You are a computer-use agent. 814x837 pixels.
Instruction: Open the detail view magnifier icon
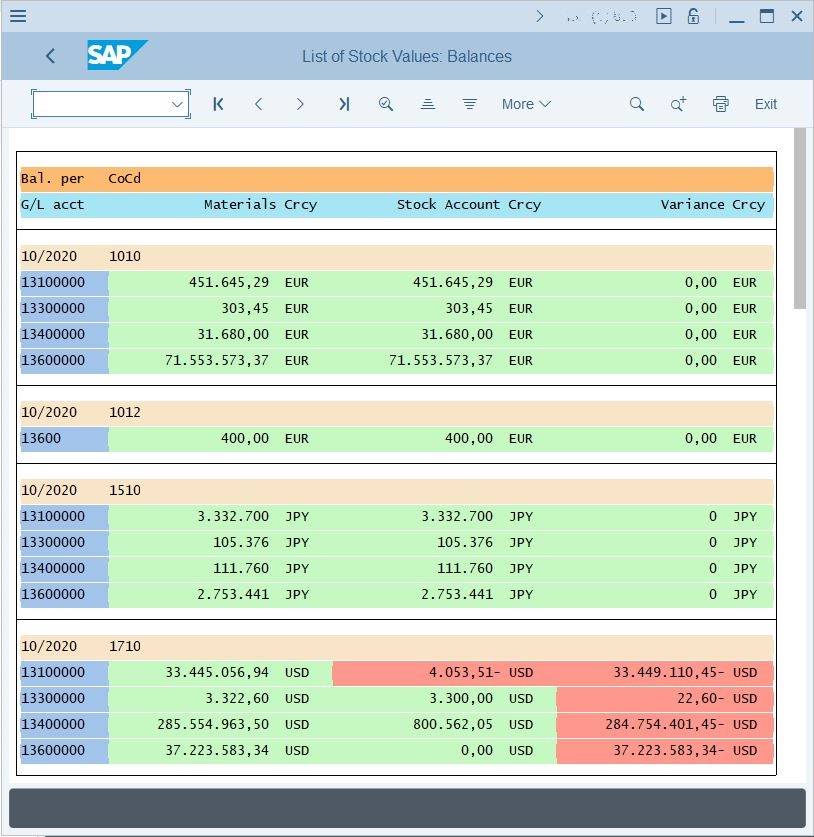pos(386,104)
